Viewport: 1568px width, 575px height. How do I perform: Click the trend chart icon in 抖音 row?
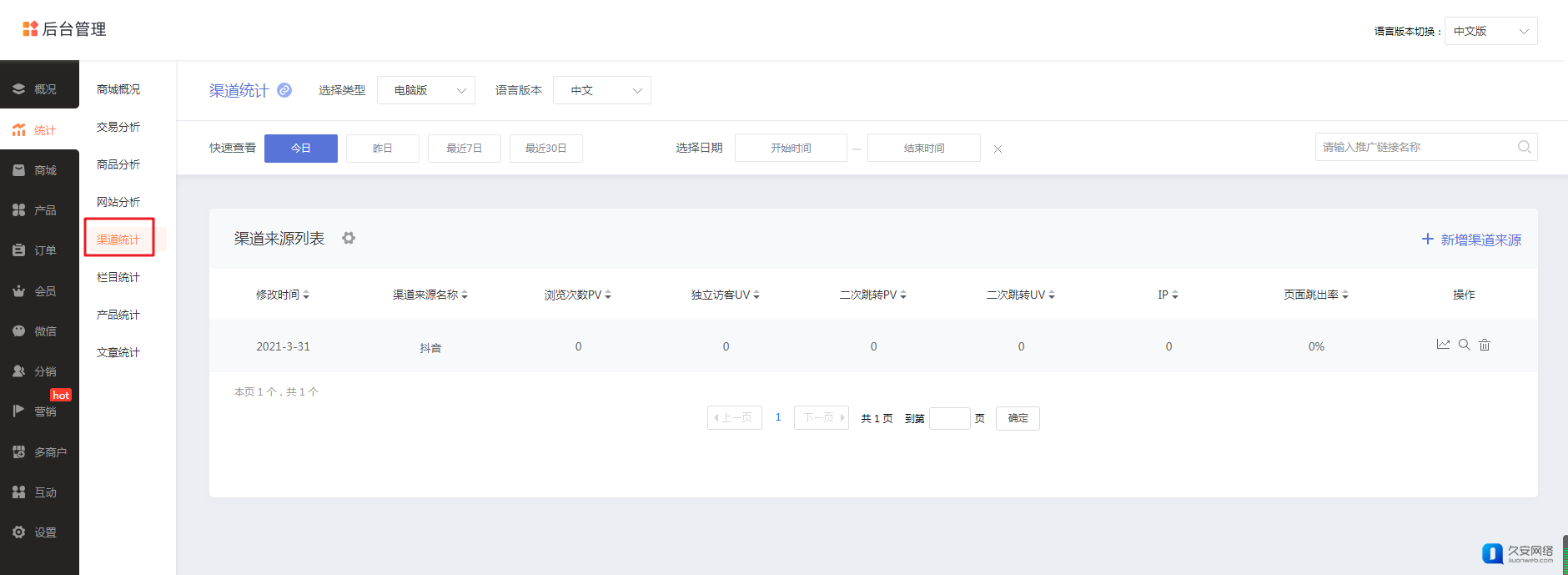(1443, 345)
